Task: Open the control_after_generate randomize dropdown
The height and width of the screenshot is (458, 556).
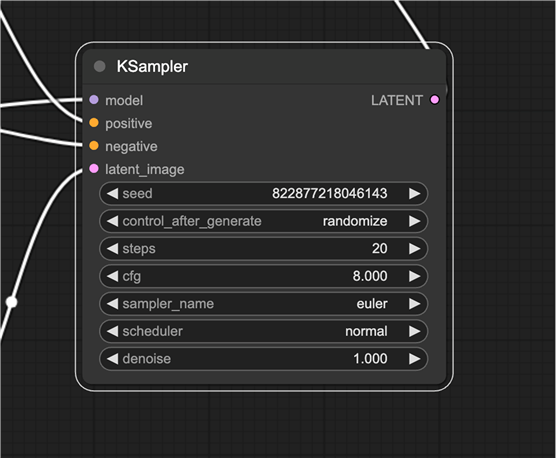Action: click(263, 221)
